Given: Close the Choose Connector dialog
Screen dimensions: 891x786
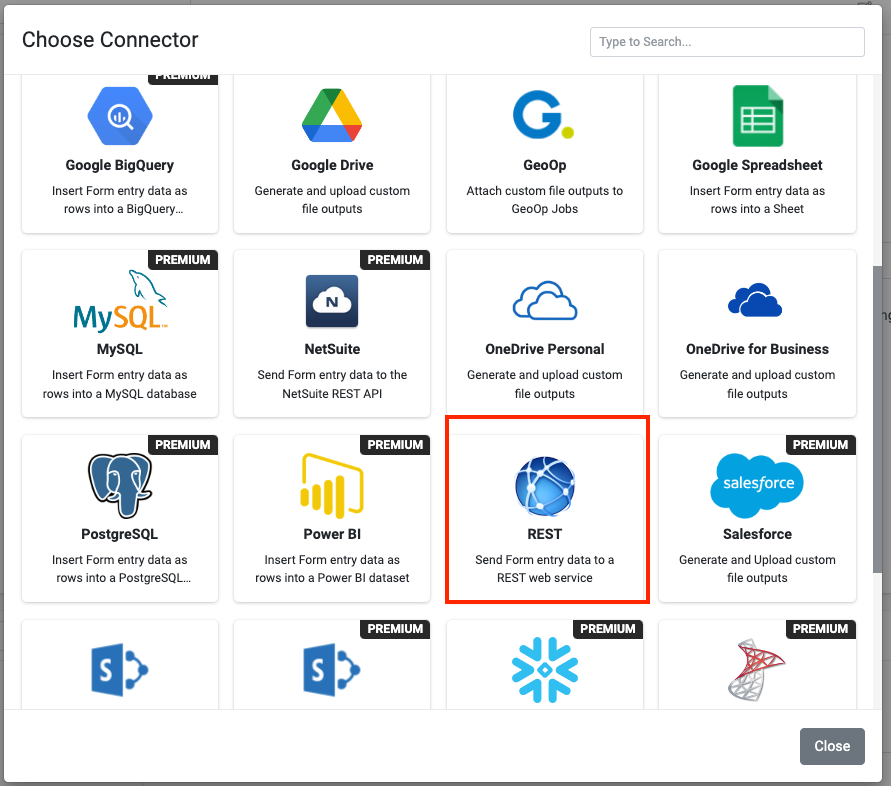Looking at the screenshot, I should 832,746.
